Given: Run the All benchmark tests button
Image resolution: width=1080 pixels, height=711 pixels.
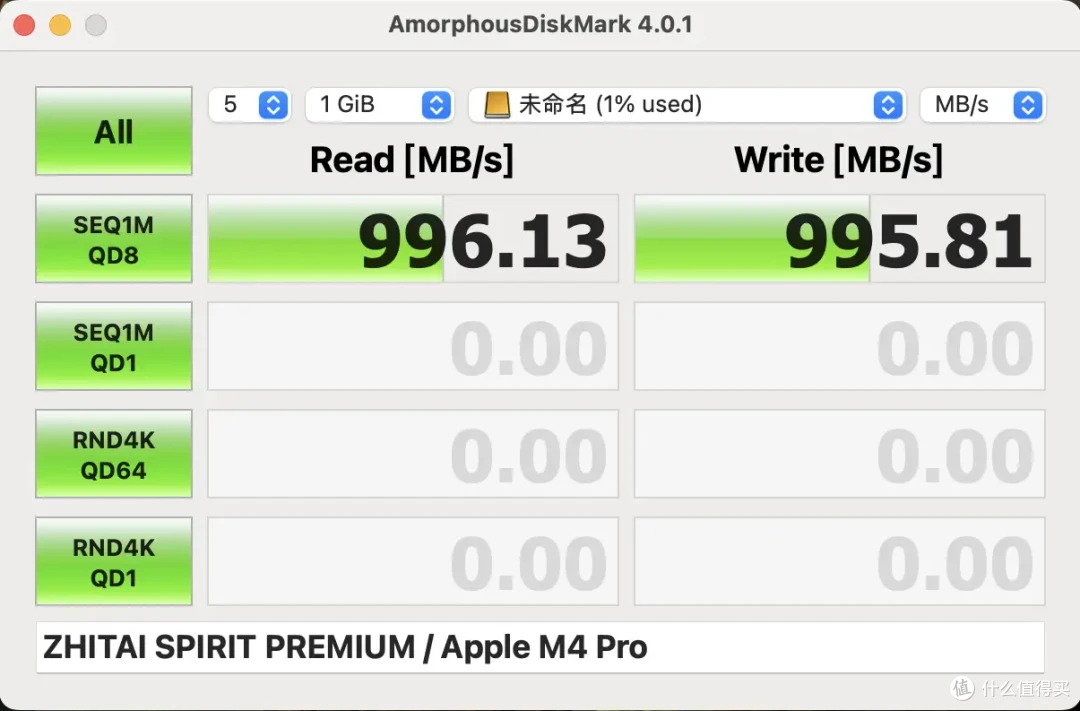Looking at the screenshot, I should [114, 131].
